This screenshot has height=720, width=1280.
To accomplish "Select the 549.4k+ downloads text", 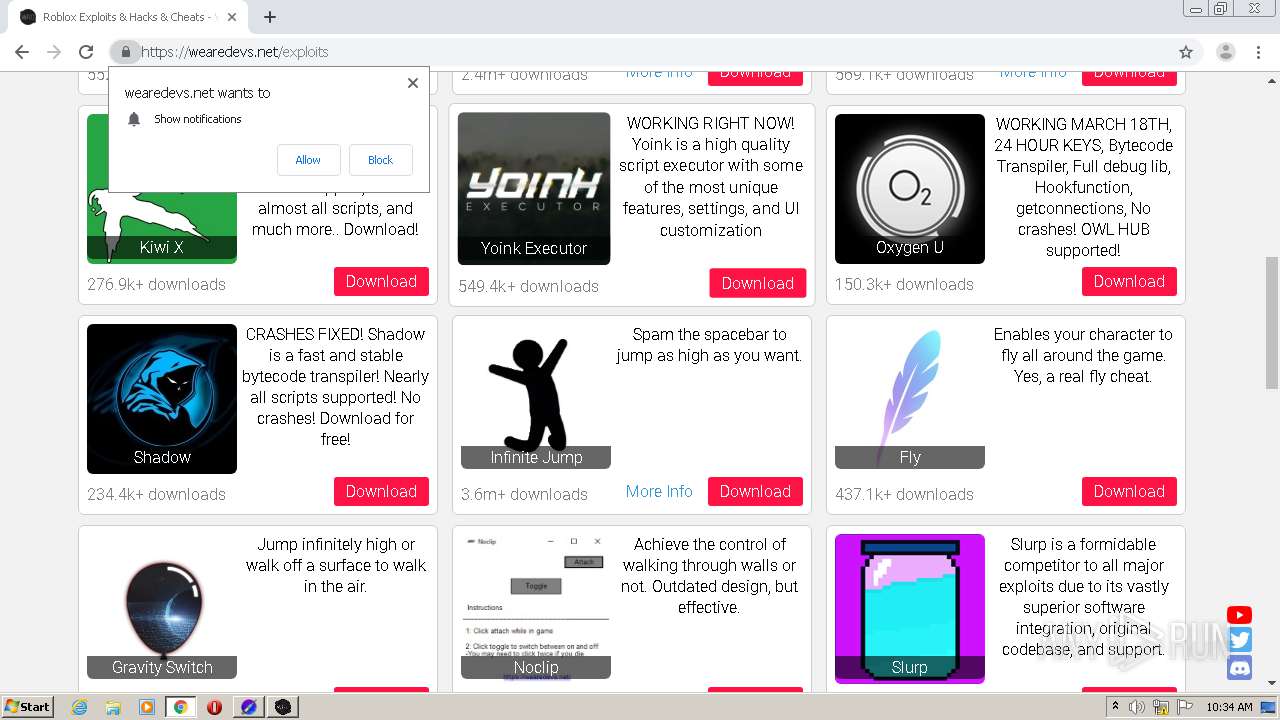I will [x=529, y=286].
